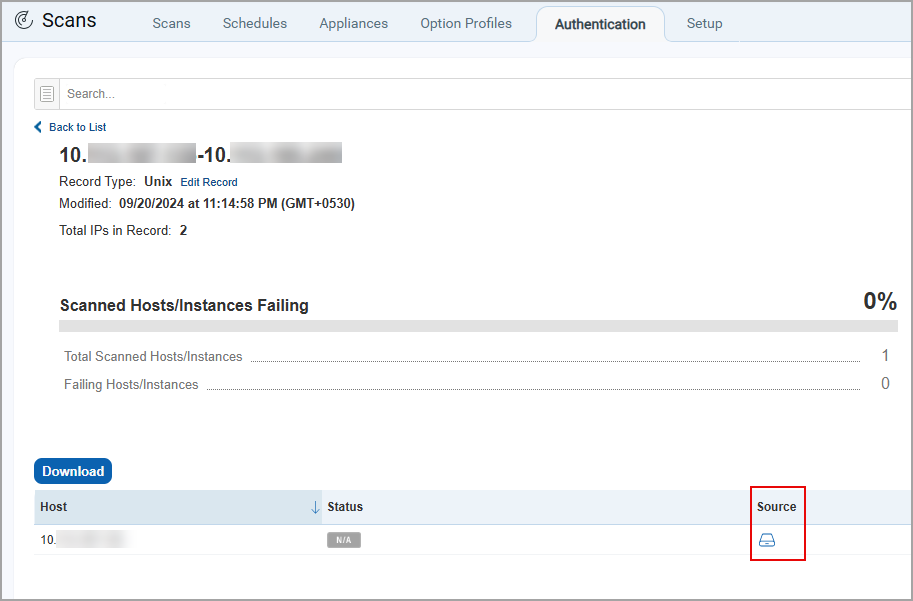Viewport: 913px width, 601px height.
Task: Click the descending sort arrow on Host column
Action: [314, 508]
